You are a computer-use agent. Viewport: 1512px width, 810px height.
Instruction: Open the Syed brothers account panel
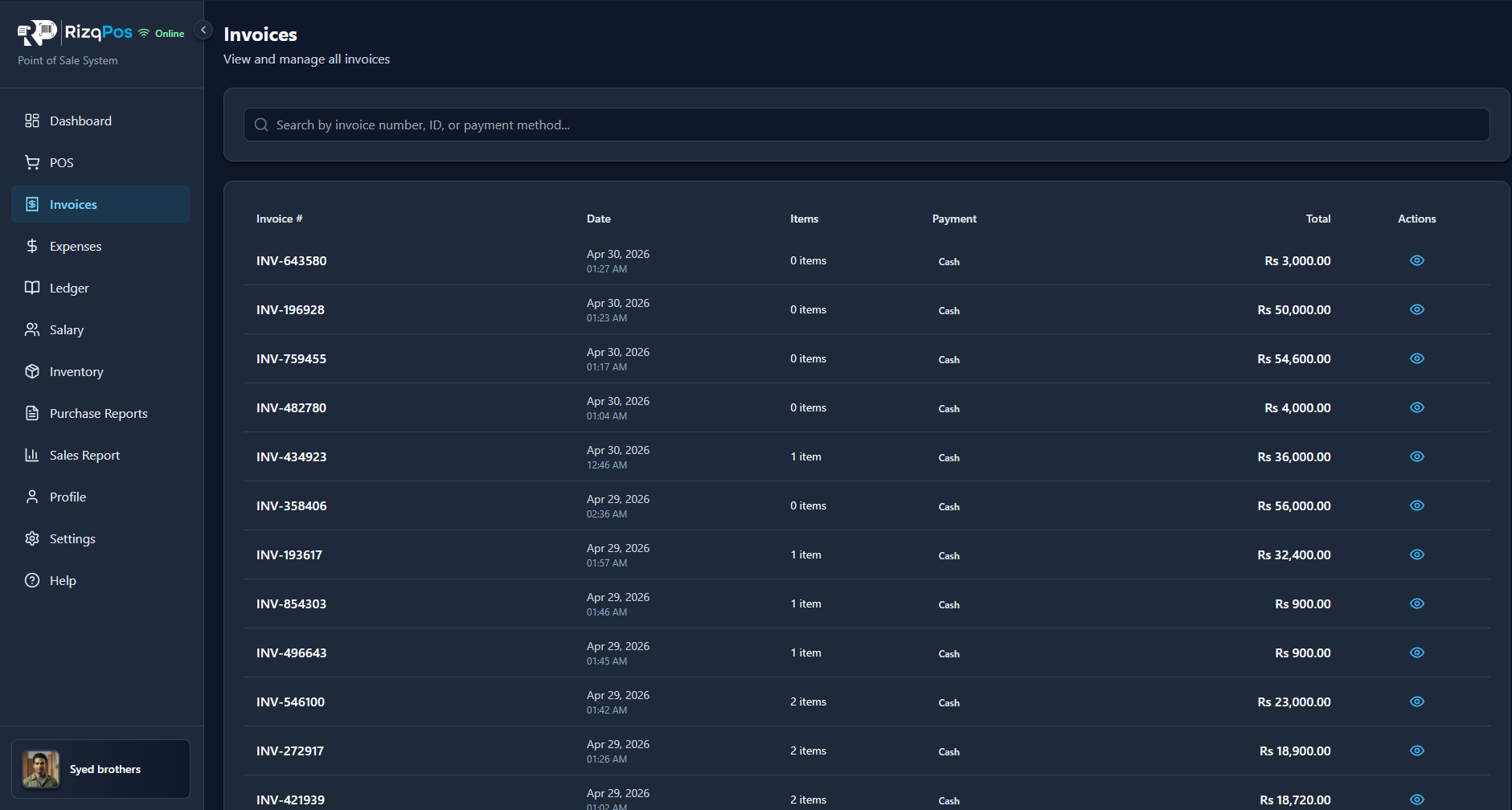(100, 769)
